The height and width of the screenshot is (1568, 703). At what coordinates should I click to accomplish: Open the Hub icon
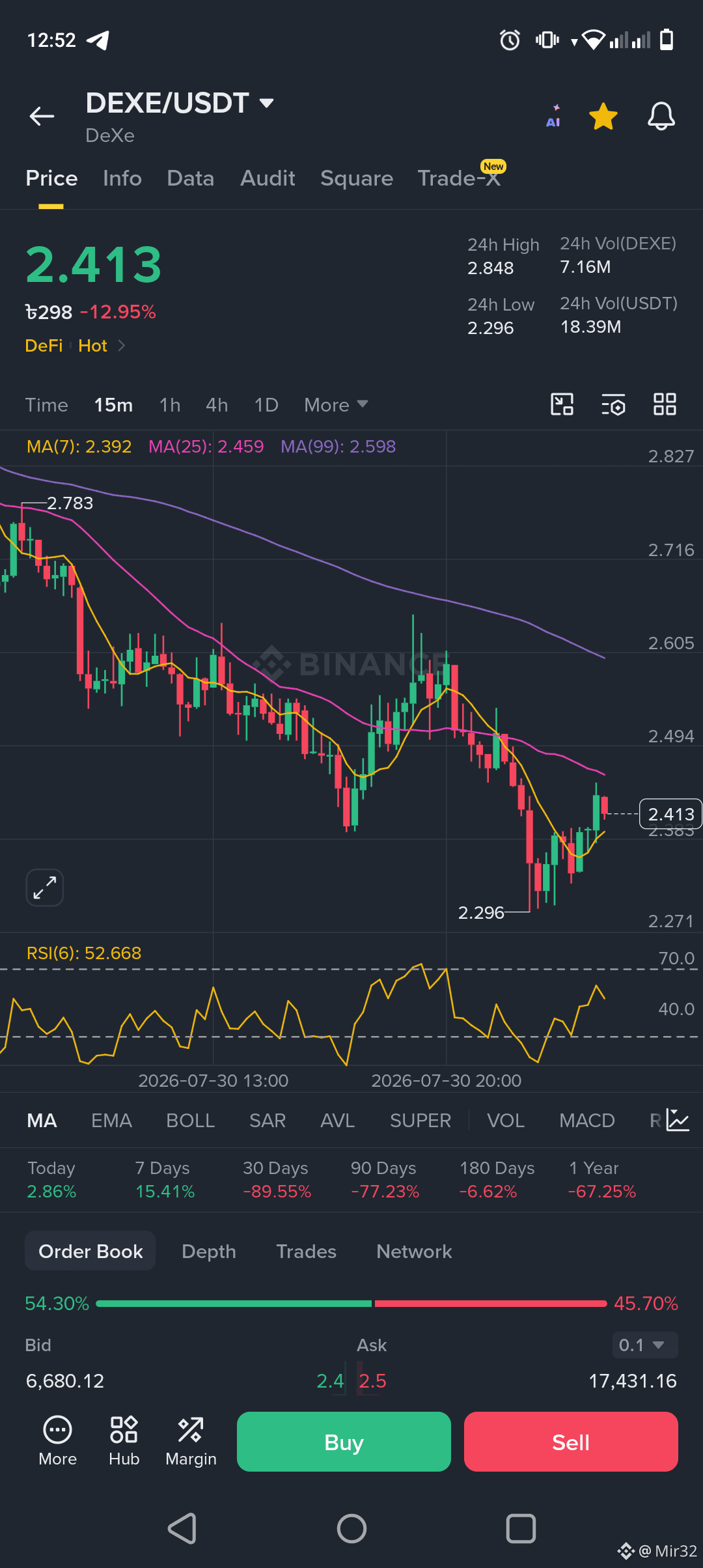[x=124, y=1441]
